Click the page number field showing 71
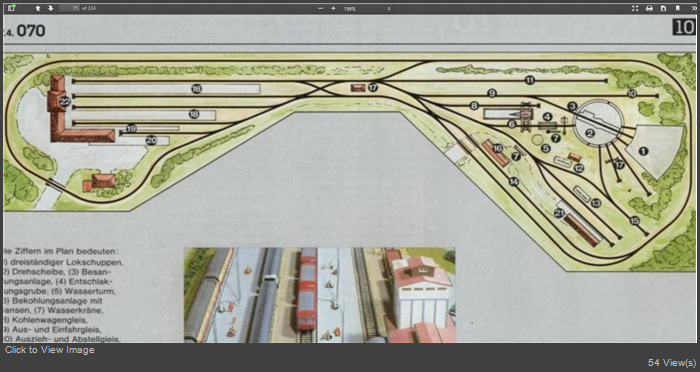 tap(69, 8)
